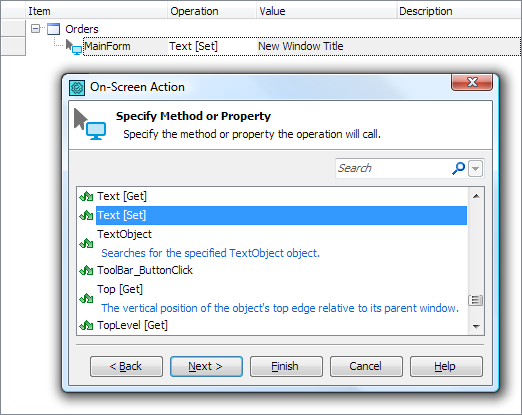Click the ToolBar_ButtonClick method icon
522x415 pixels.
(86, 270)
